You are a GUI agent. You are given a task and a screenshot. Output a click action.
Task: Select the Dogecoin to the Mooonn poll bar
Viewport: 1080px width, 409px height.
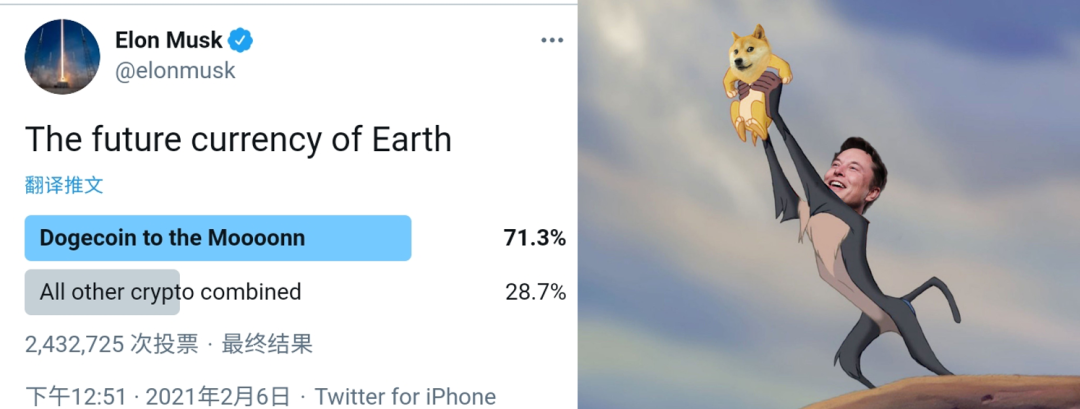218,238
